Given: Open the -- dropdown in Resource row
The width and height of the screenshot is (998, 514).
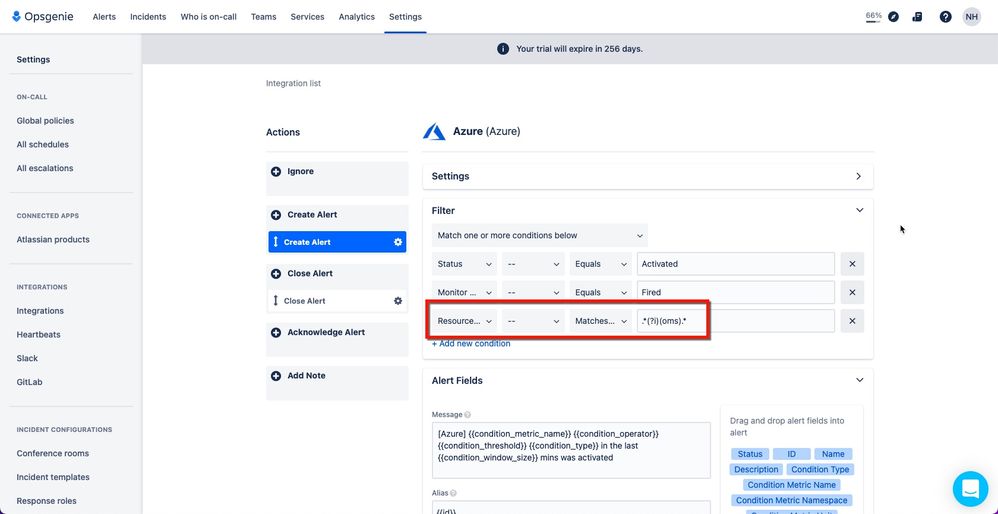Looking at the screenshot, I should 533,321.
